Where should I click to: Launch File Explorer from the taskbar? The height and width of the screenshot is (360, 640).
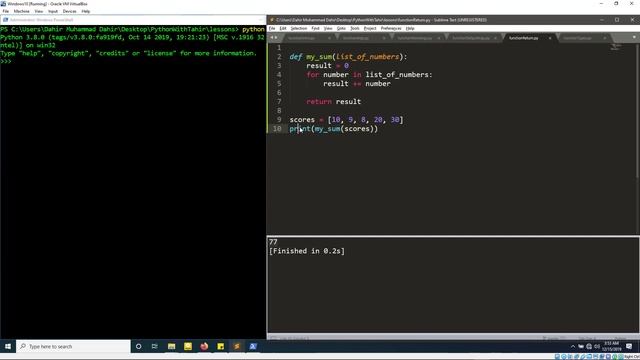click(x=171, y=346)
